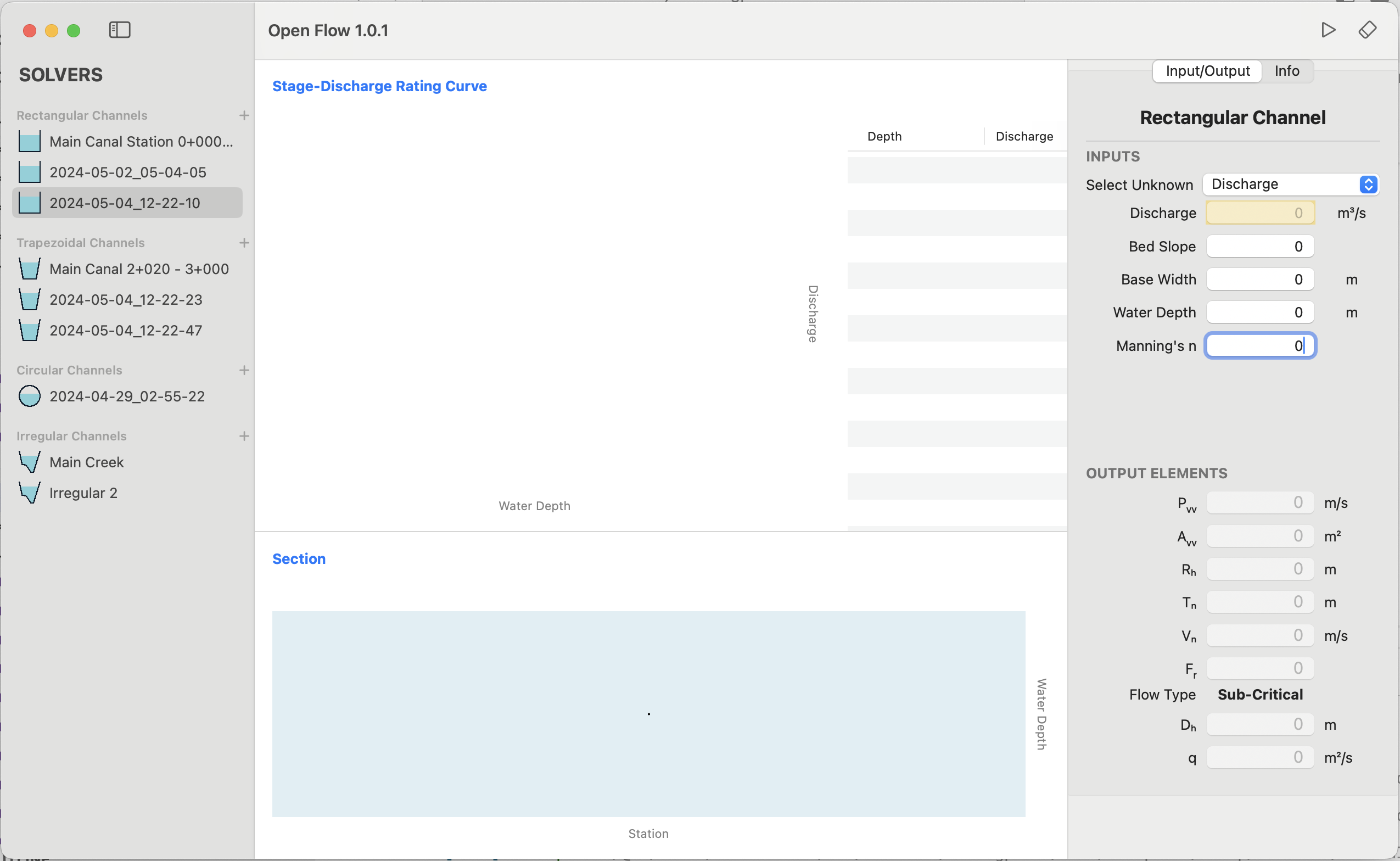Select trapezoidal solver 2024-05-04_12-22-47
Image resolution: width=1400 pixels, height=861 pixels.
point(127,331)
